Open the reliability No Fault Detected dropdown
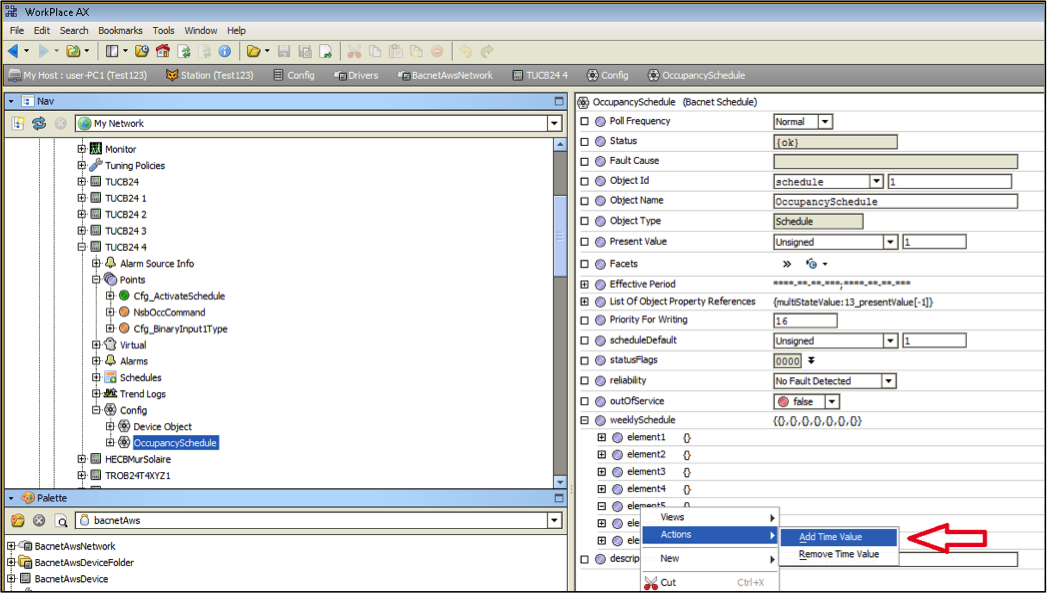 889,381
